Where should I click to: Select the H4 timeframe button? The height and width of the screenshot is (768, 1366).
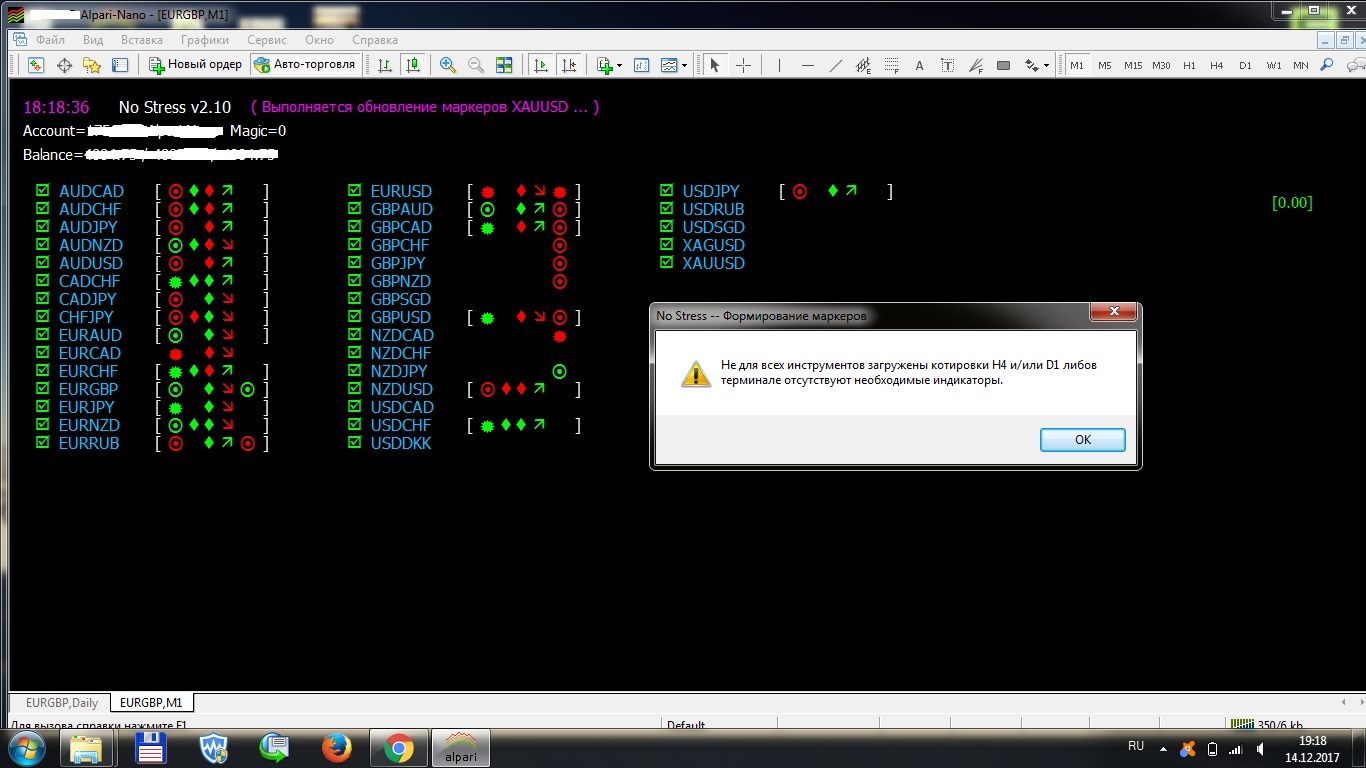1216,65
